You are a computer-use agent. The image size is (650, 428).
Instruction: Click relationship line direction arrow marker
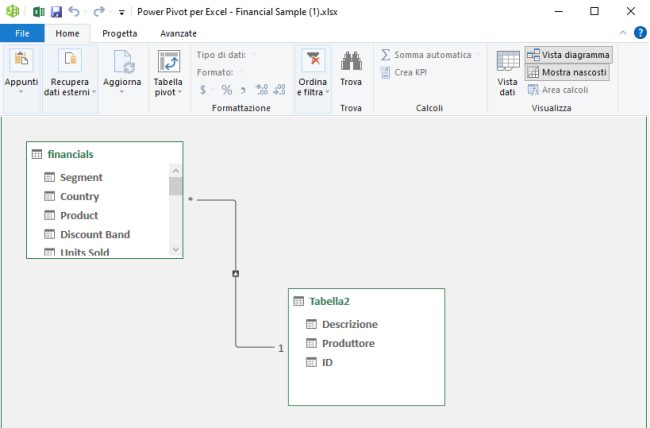(x=235, y=273)
